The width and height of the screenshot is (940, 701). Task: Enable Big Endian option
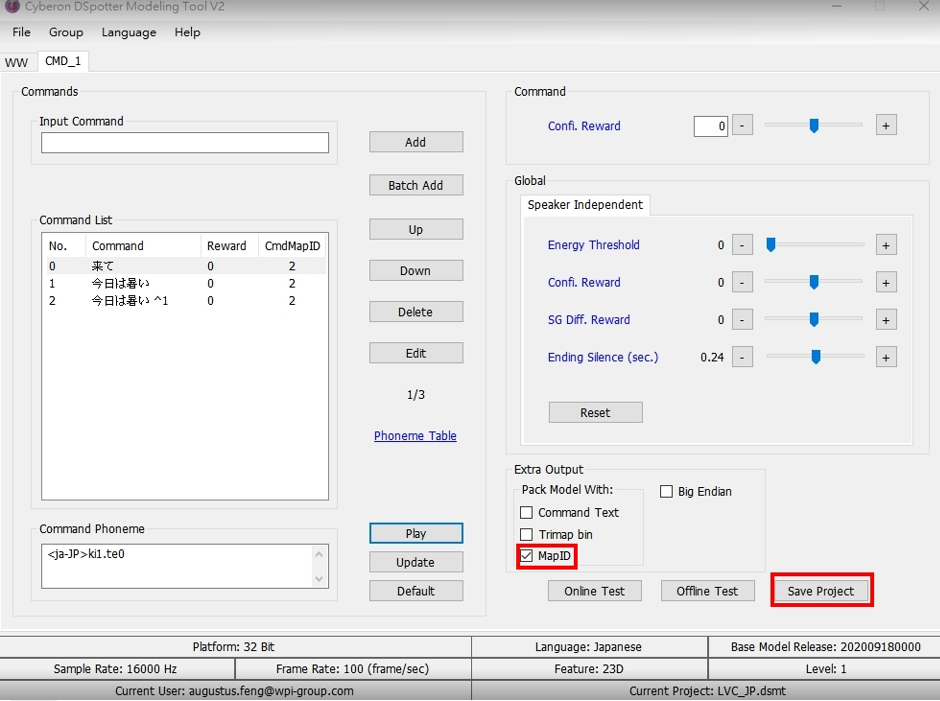666,492
